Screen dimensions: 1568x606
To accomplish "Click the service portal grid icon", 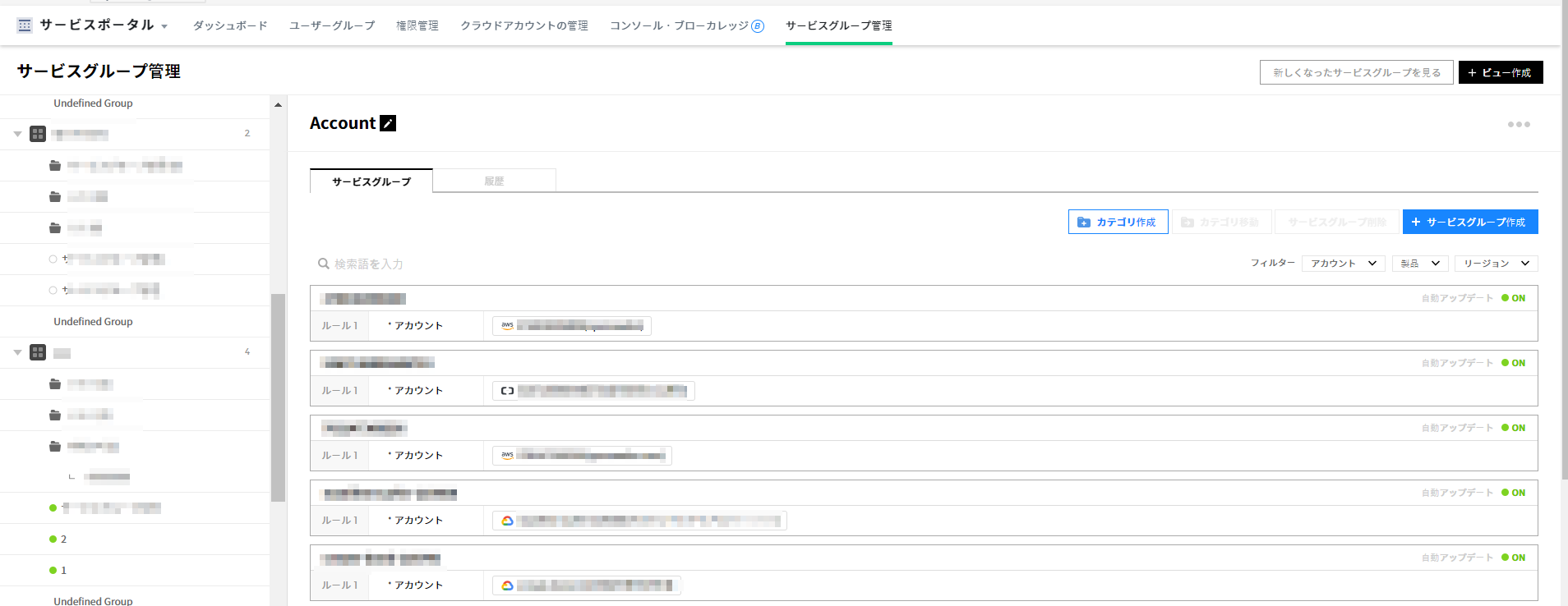I will (25, 25).
